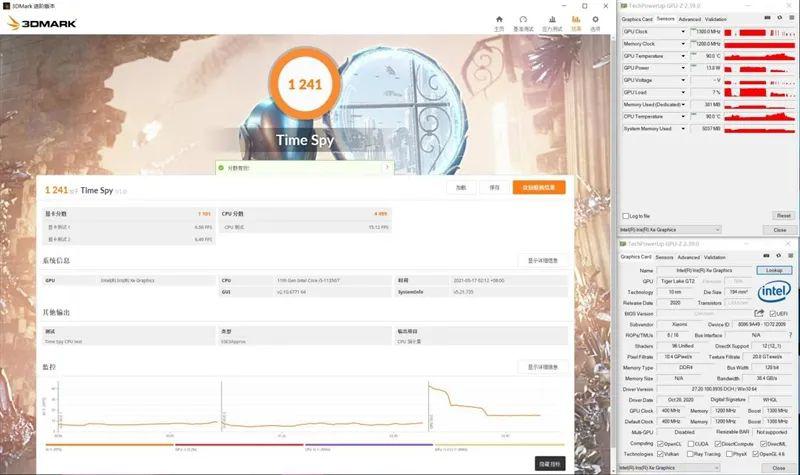Screen dimensions: 800x475
Task: Open the 3DMark Options gear icon
Action: click(x=595, y=19)
